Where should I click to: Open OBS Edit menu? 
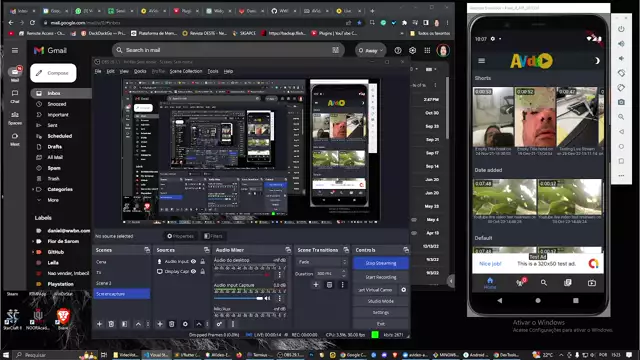tap(110, 71)
